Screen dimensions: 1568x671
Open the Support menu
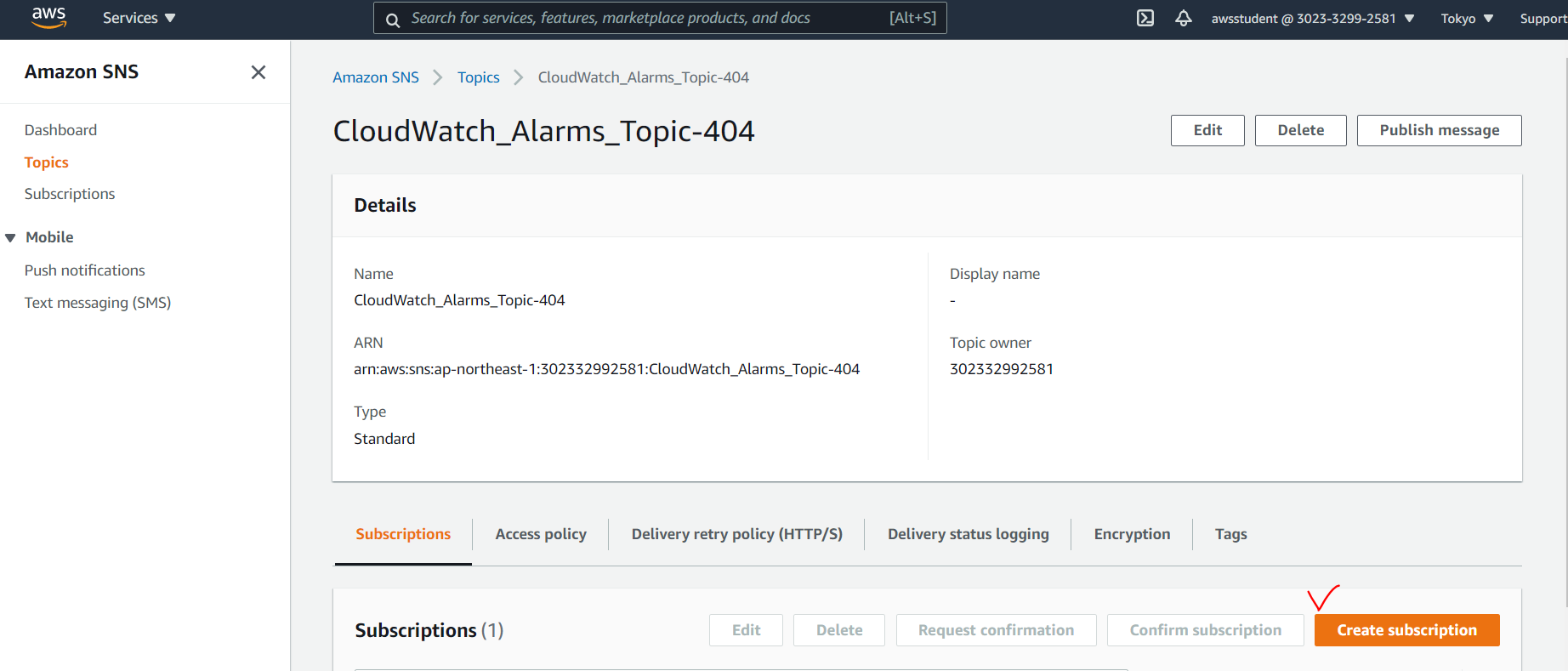click(1543, 18)
